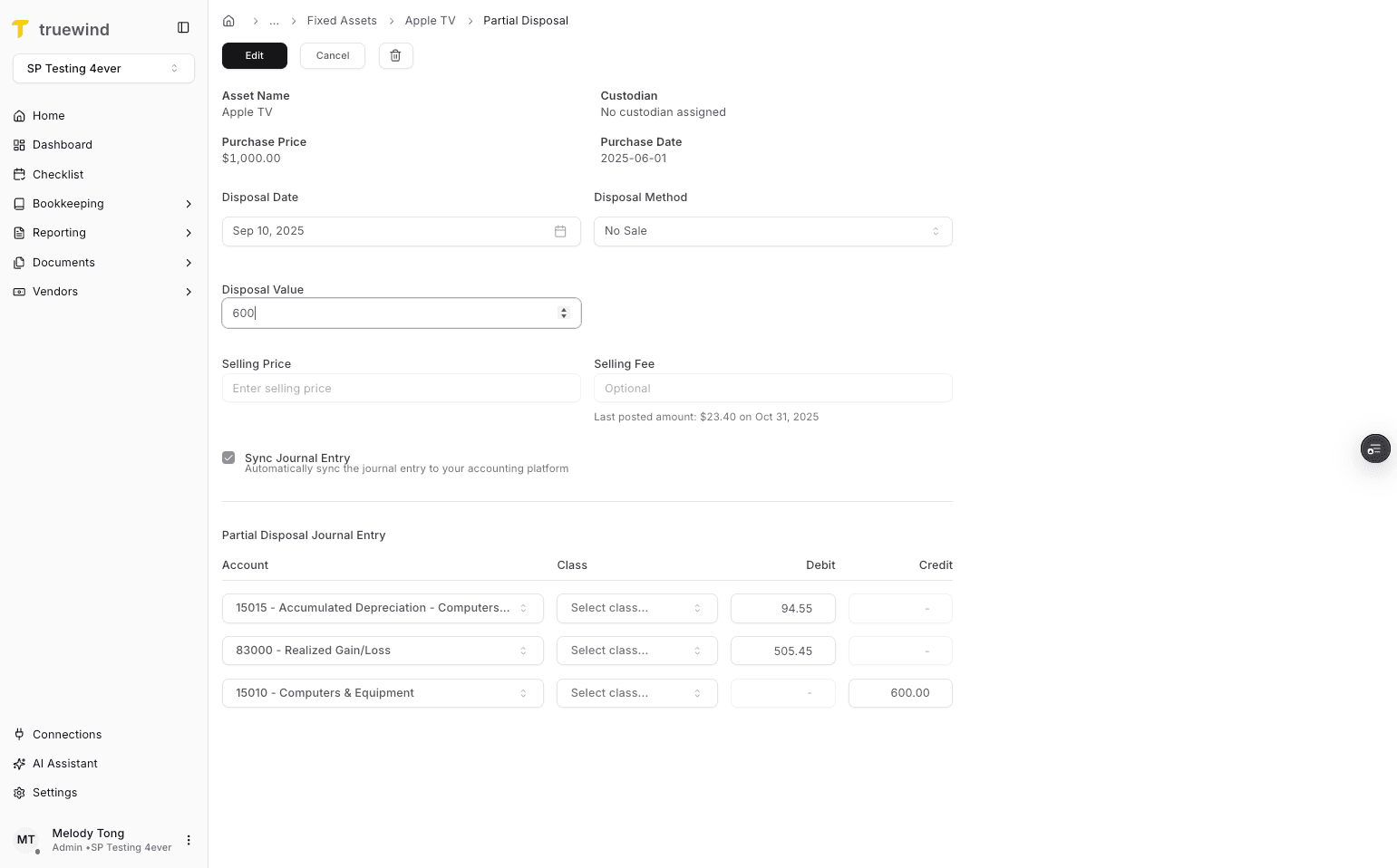Open AI Assistant from the sidebar

click(x=65, y=763)
